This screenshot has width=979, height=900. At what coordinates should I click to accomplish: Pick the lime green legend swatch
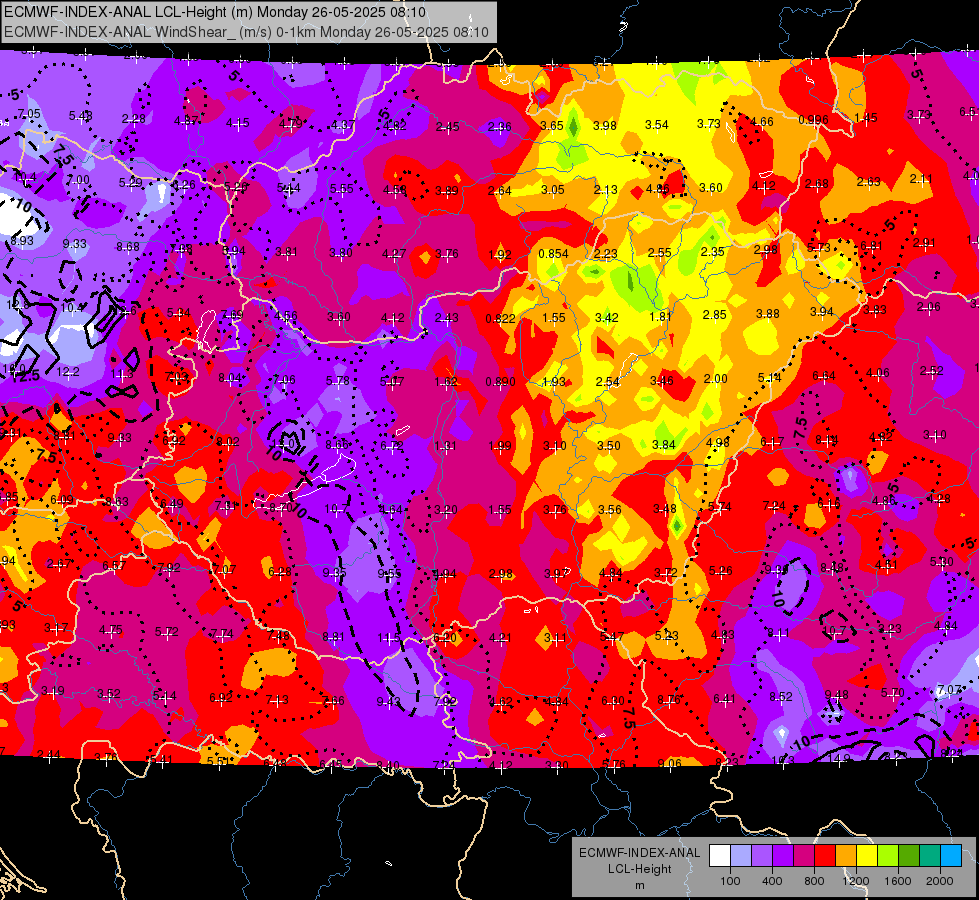tap(888, 856)
